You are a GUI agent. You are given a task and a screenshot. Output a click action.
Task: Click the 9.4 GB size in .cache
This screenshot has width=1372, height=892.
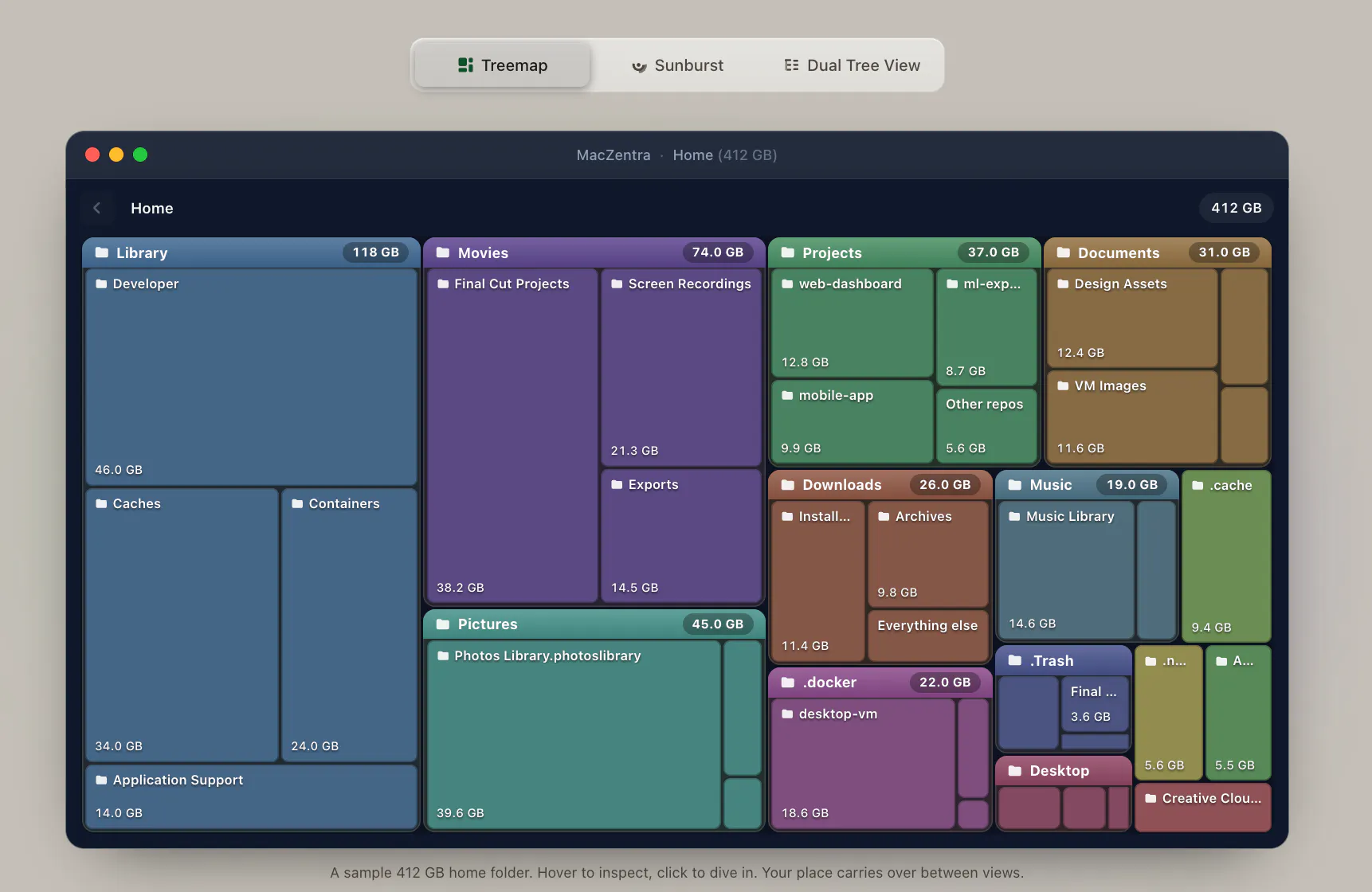pos(1211,628)
